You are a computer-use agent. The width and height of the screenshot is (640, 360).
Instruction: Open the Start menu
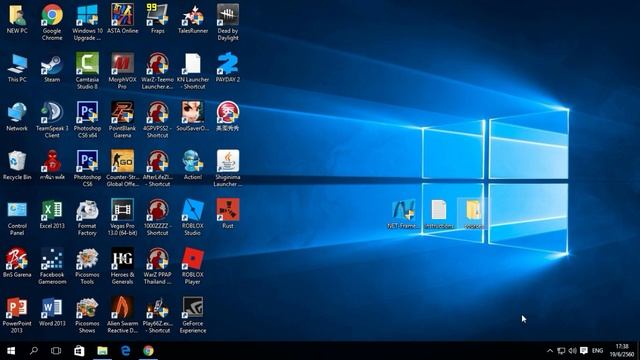[x=11, y=351]
